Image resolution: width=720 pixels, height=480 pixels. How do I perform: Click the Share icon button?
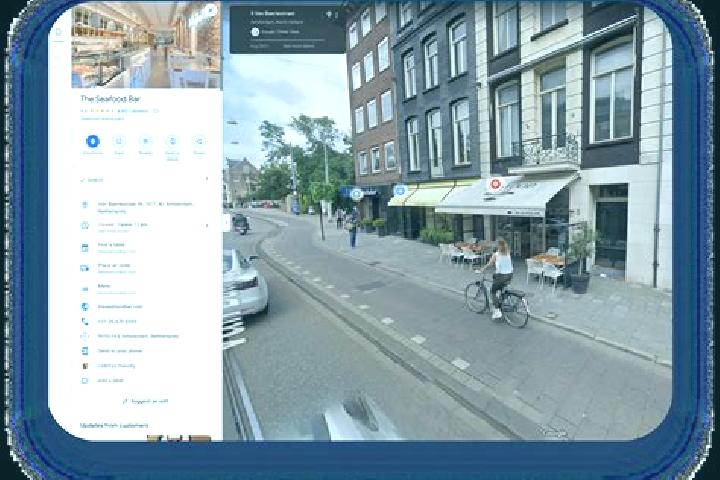tap(199, 141)
